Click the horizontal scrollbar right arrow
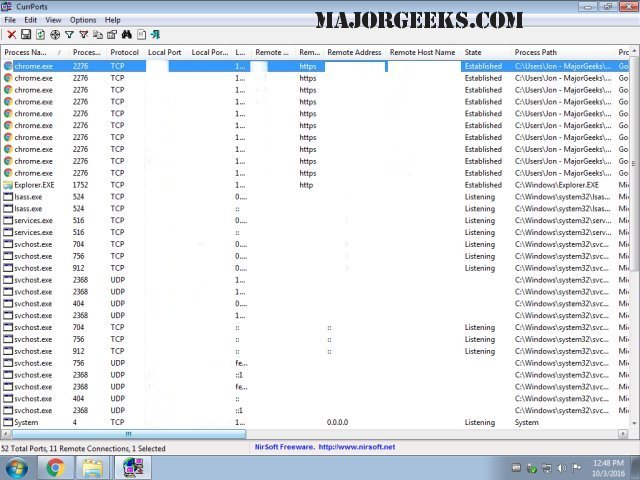The height and width of the screenshot is (480, 640). click(623, 433)
